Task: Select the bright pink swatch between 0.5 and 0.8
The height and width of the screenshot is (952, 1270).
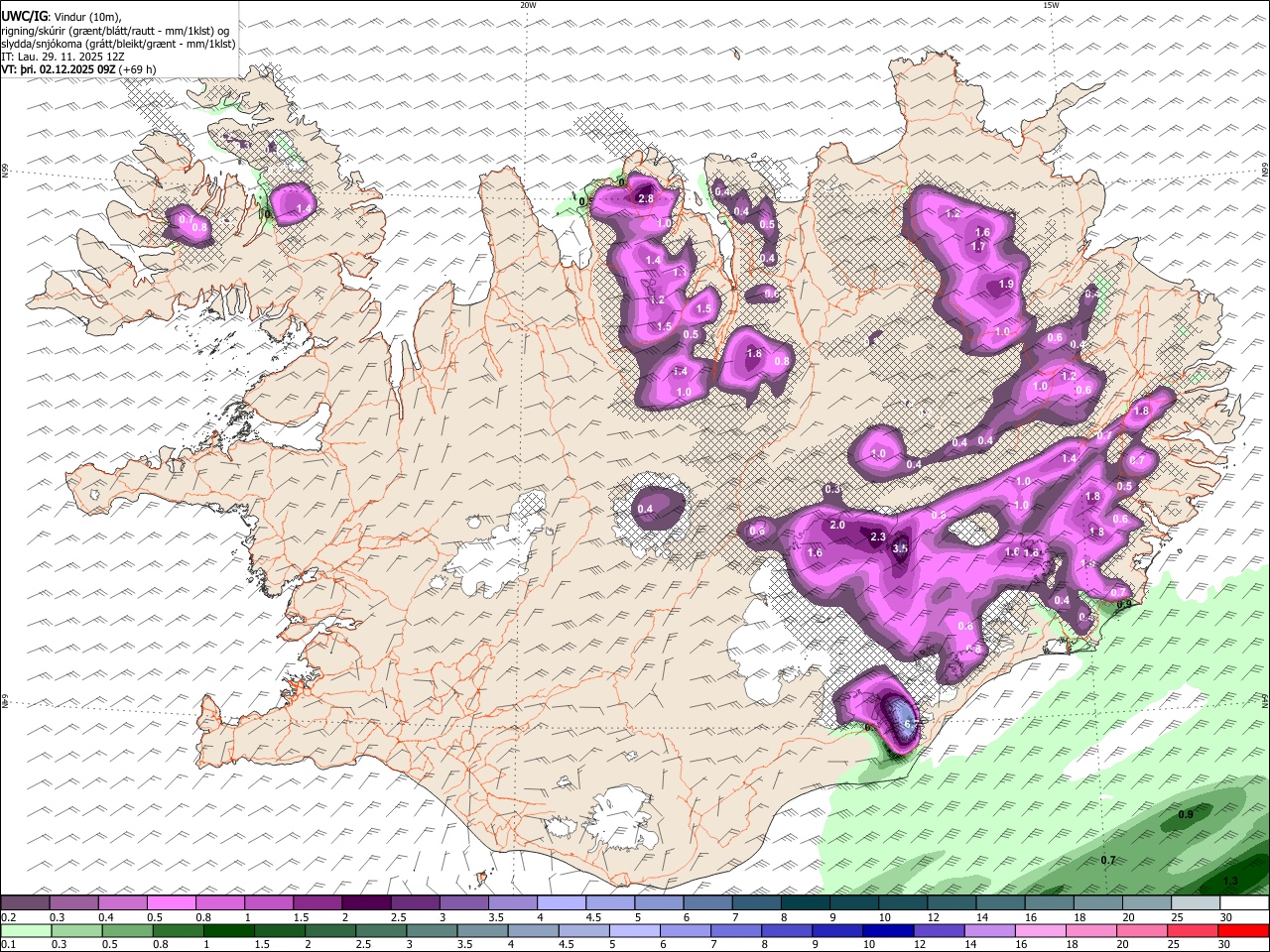Action: tap(171, 902)
